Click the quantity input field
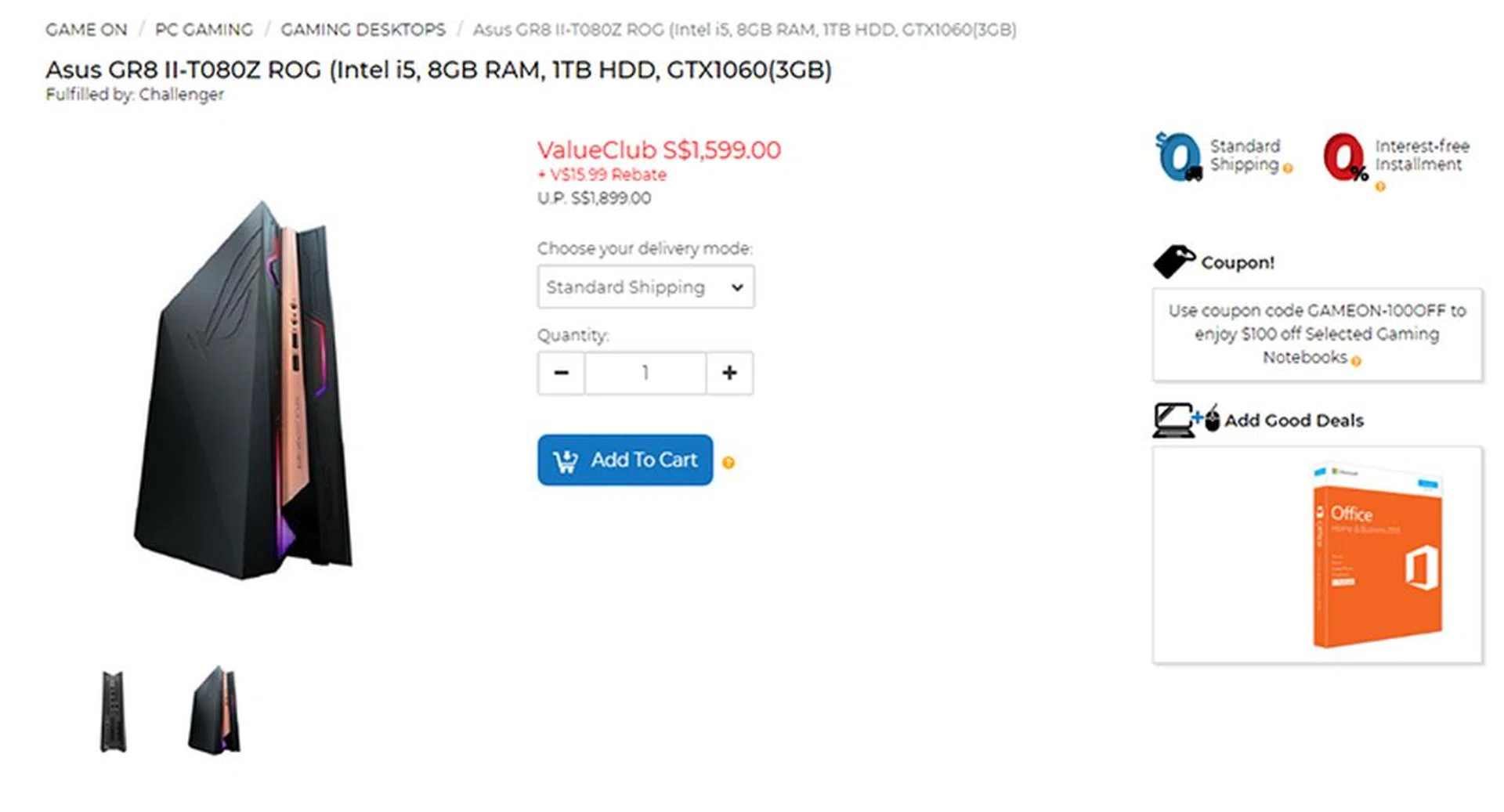 (x=645, y=373)
